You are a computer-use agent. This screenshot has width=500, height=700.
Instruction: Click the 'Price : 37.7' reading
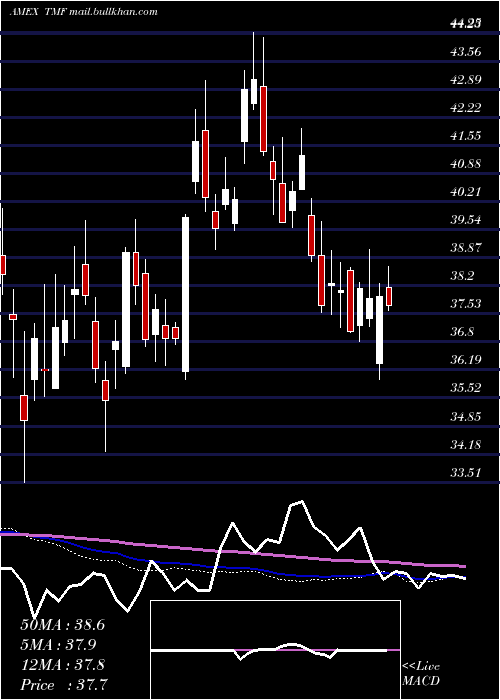click(x=64, y=685)
